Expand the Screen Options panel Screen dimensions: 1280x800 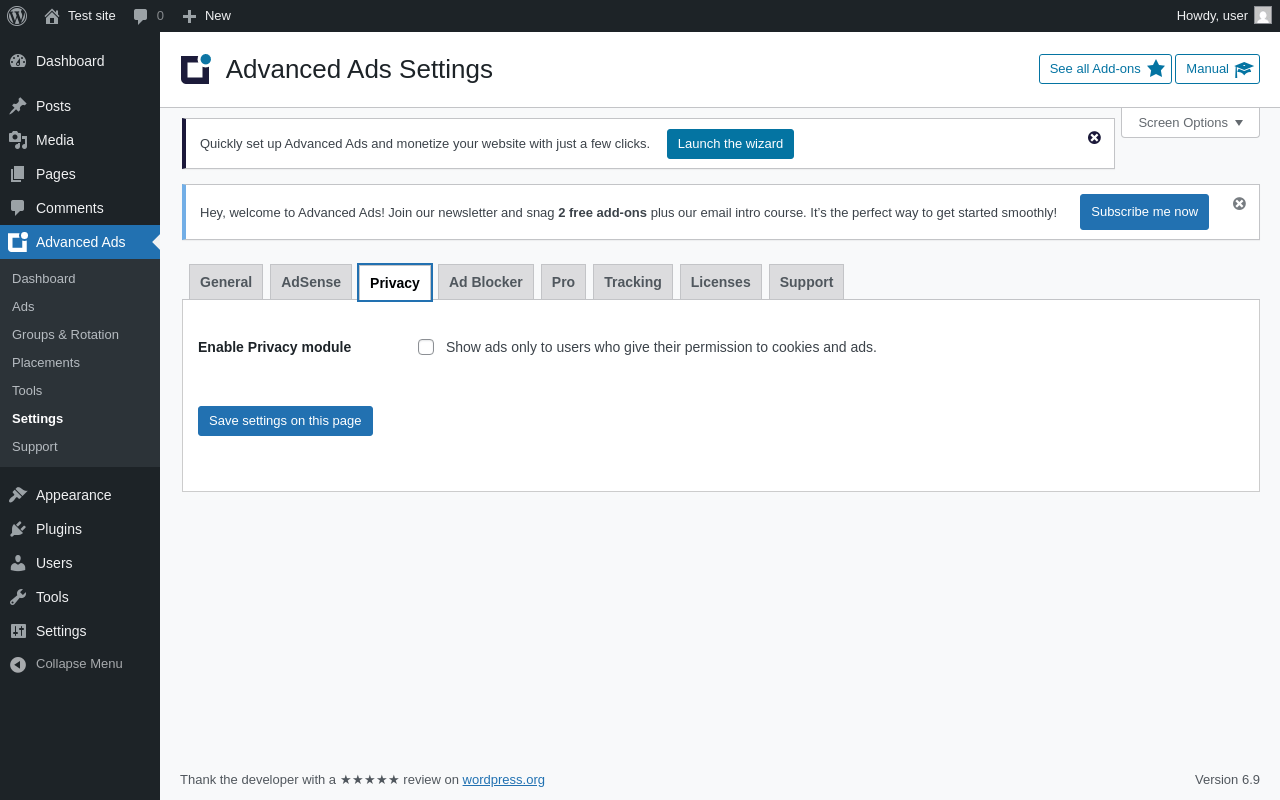pos(1190,122)
